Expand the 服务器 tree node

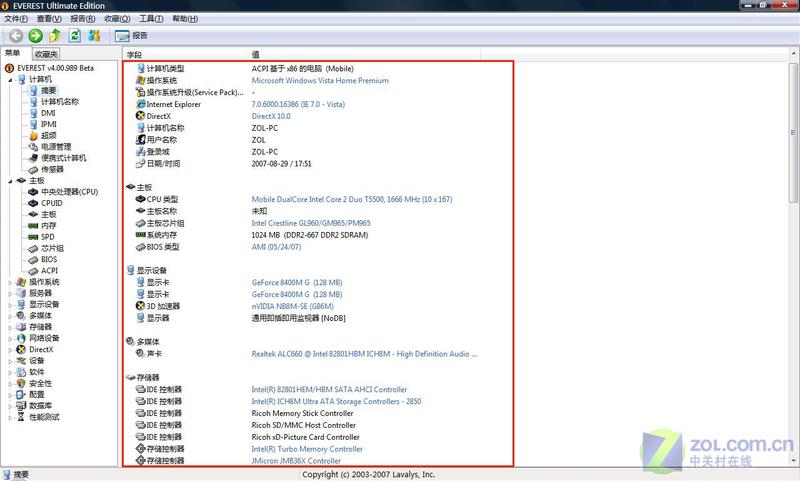(10, 293)
